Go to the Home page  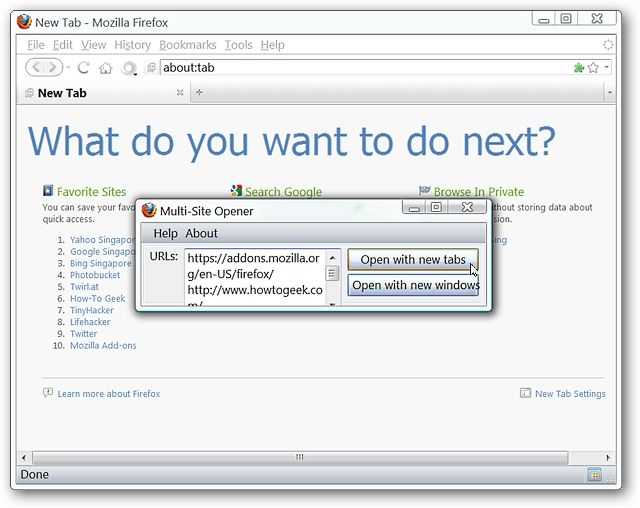pos(106,68)
